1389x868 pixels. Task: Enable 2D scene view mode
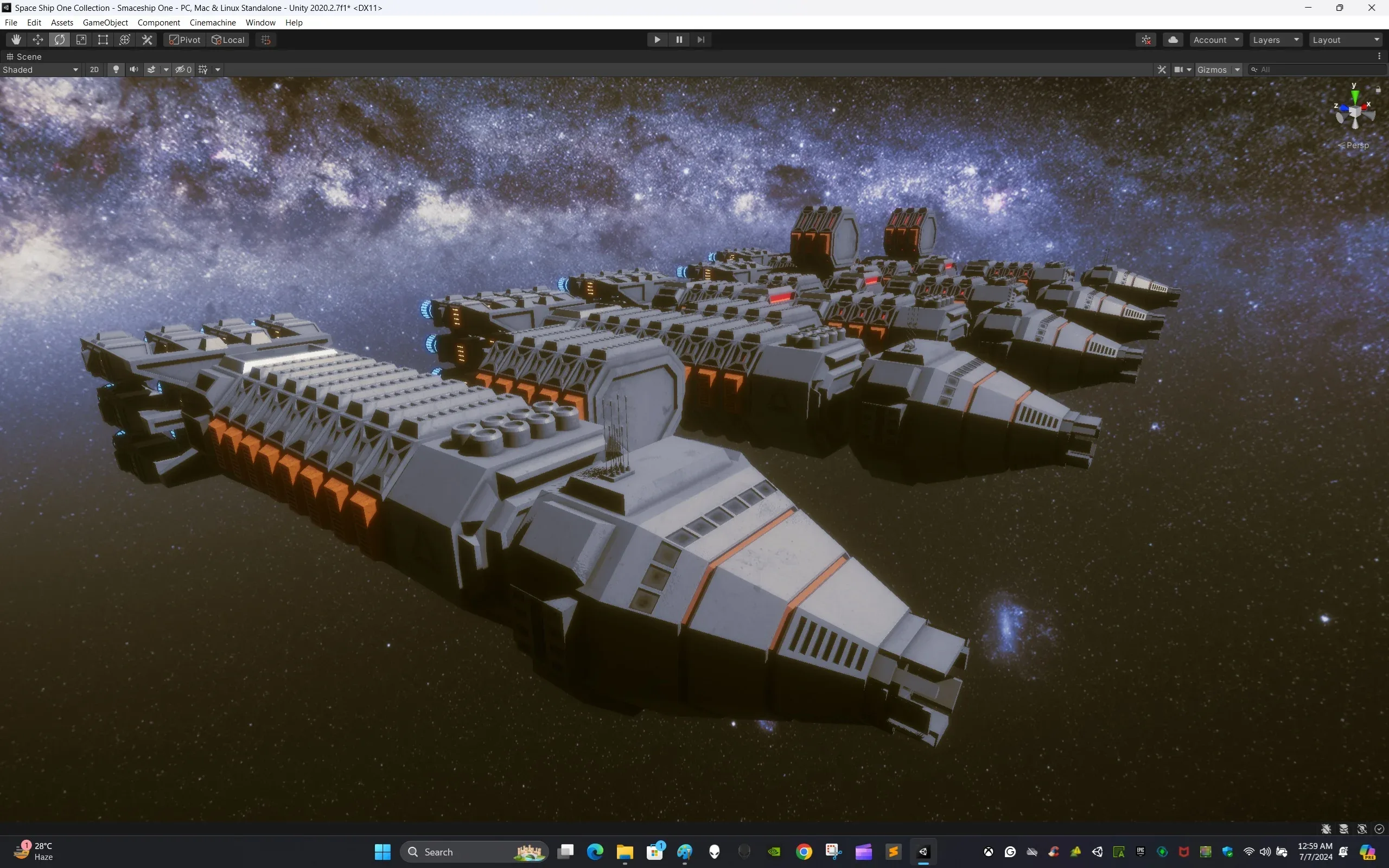(94, 69)
